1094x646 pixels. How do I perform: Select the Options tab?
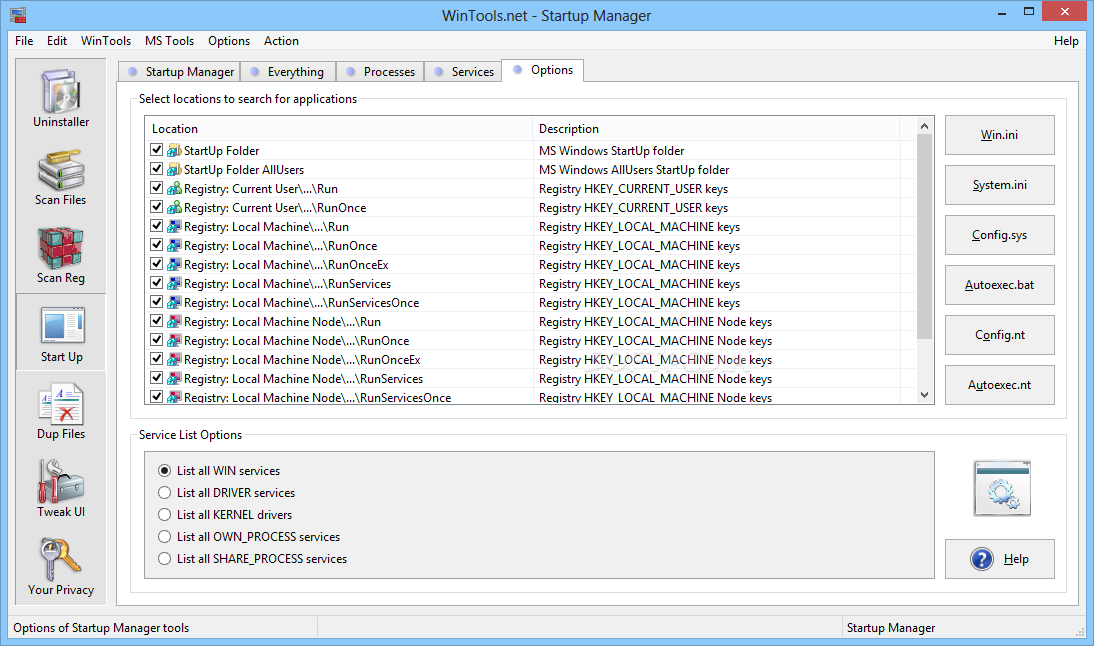[x=543, y=70]
